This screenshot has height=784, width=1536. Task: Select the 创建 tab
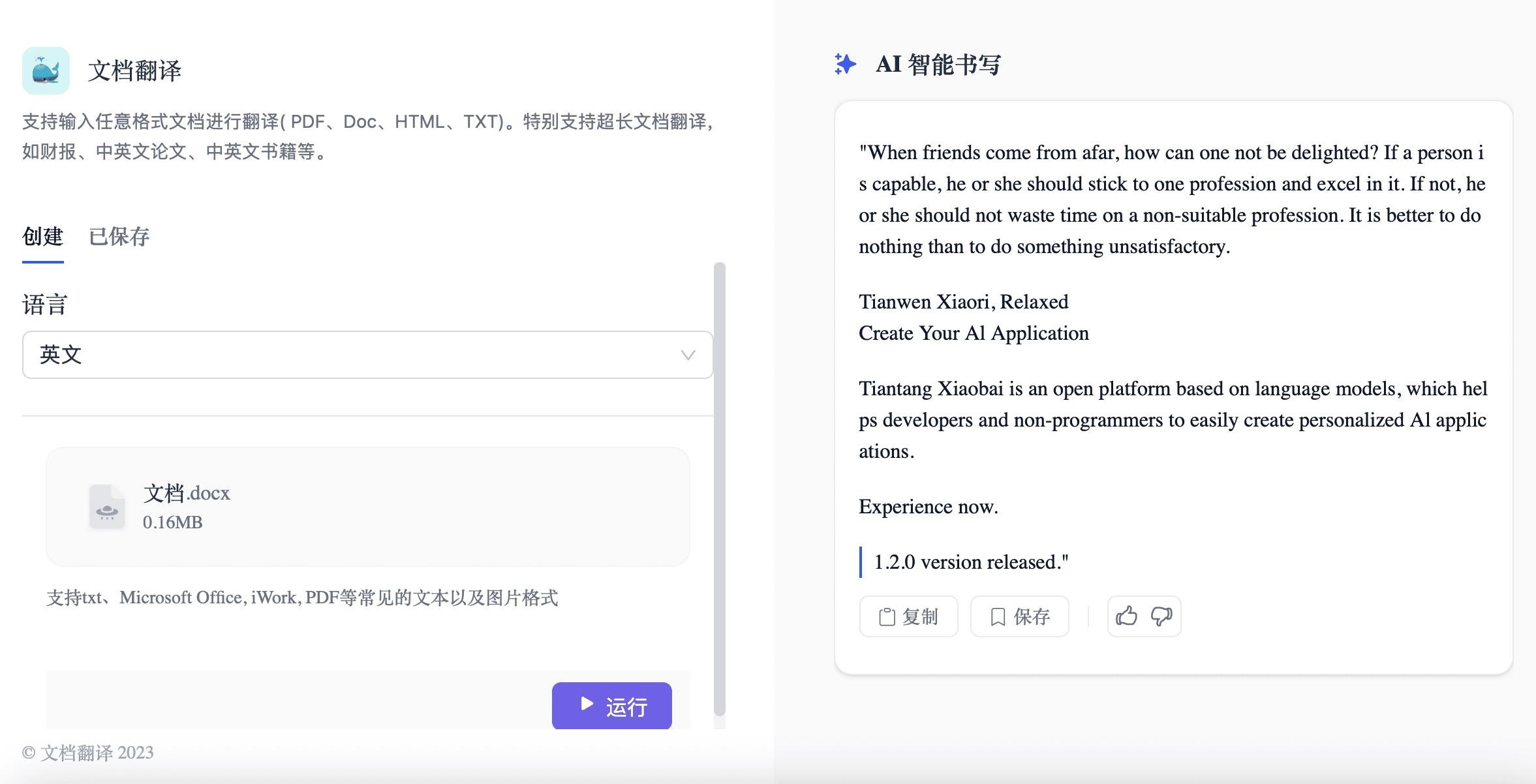tap(42, 236)
